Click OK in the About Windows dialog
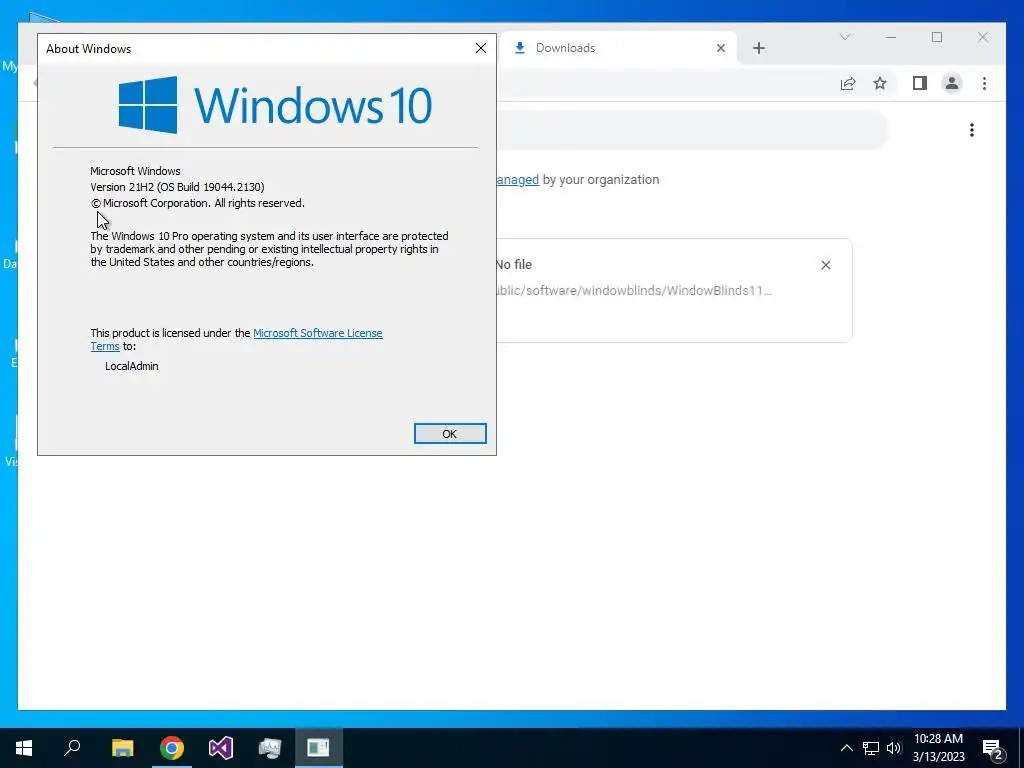1024x768 pixels. coord(450,434)
